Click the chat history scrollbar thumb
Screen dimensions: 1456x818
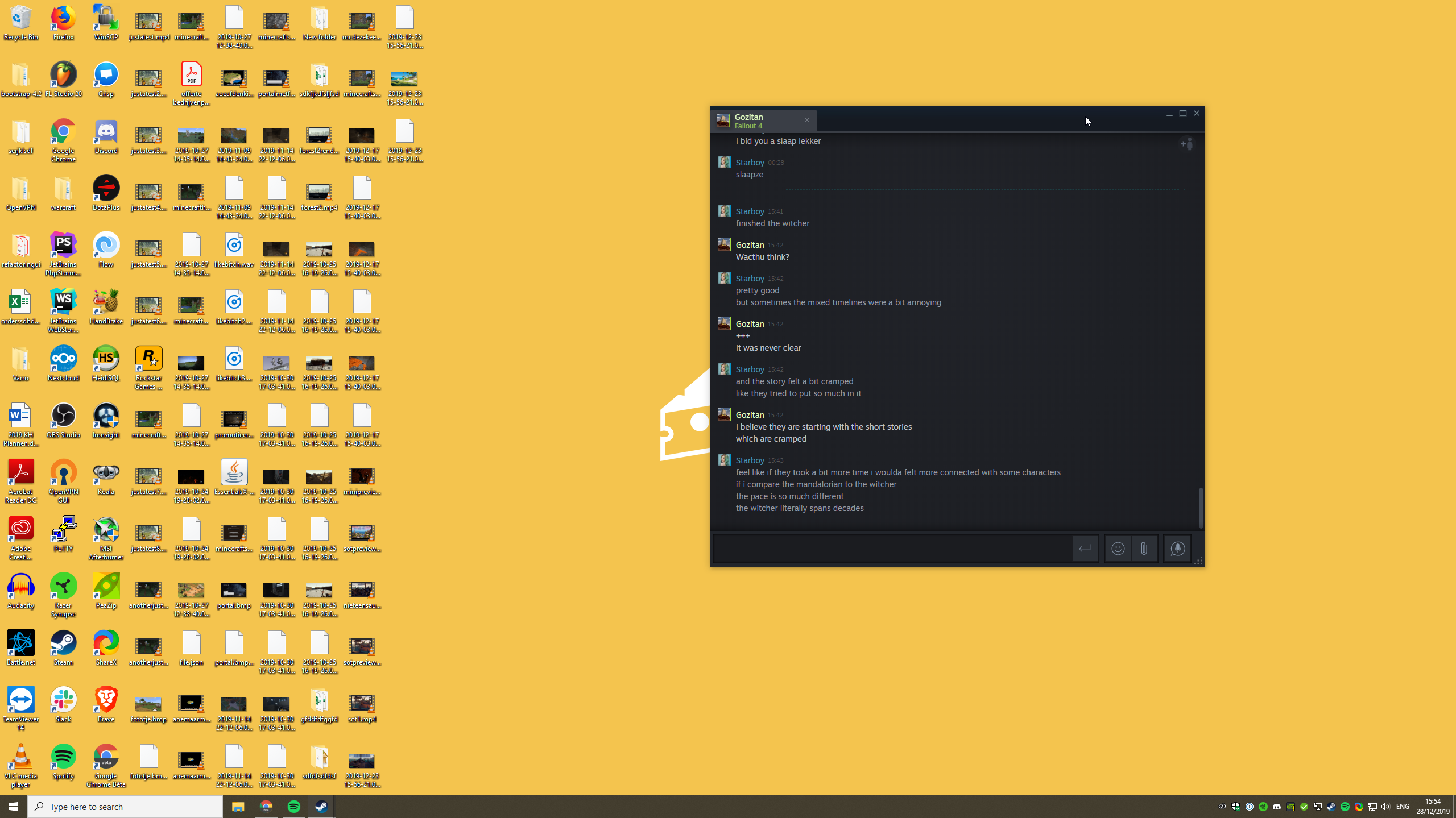coord(1201,508)
